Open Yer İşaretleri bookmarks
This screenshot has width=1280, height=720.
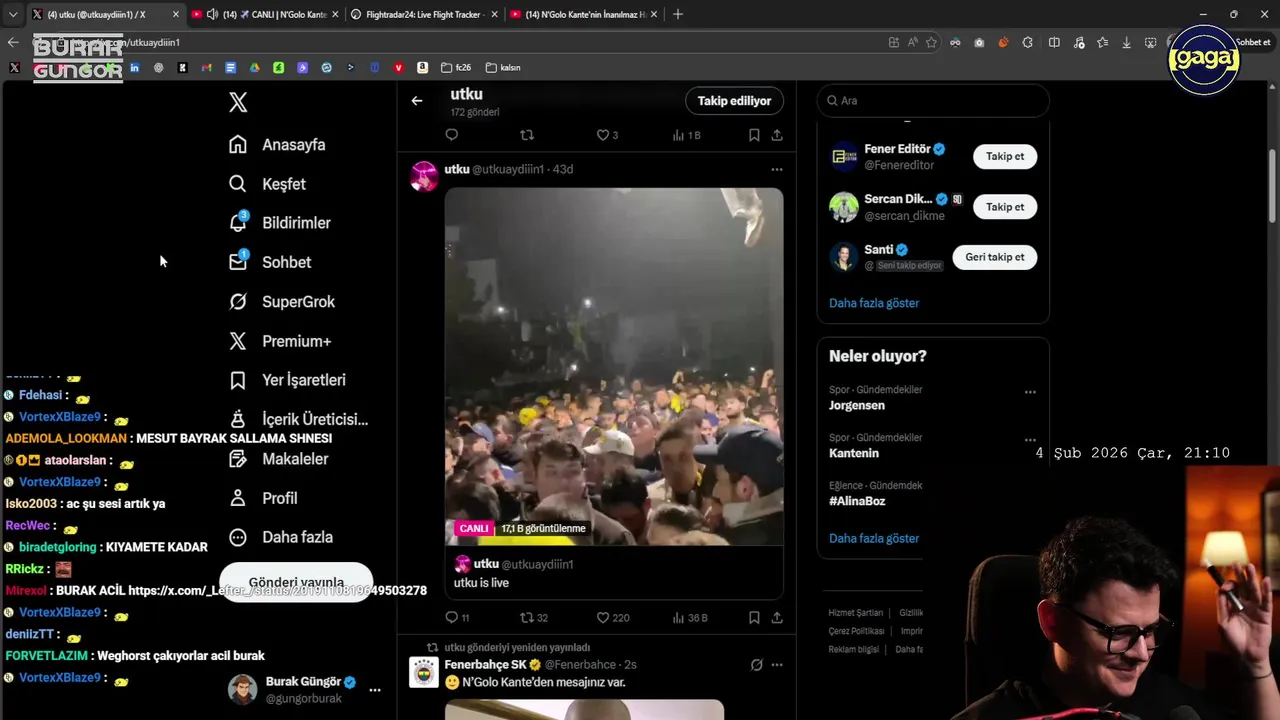pyautogui.click(x=286, y=380)
